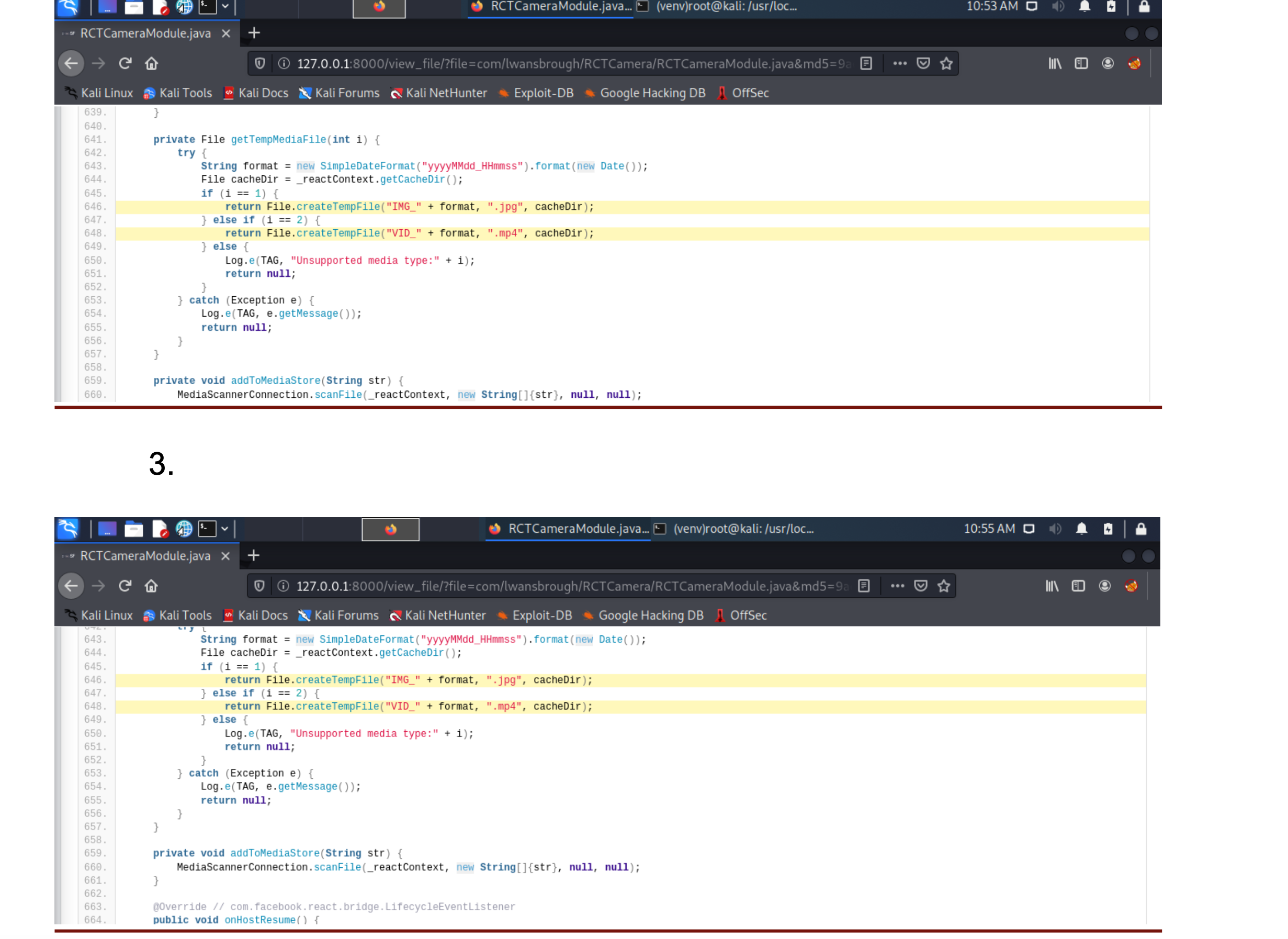Open the Firefox Account icon

(x=1107, y=64)
